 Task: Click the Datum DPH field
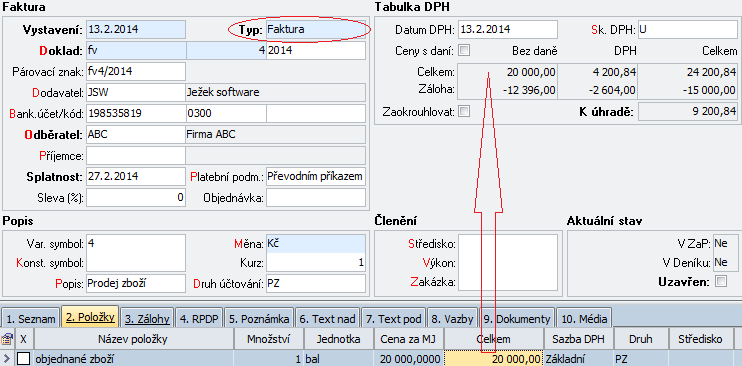(508, 29)
